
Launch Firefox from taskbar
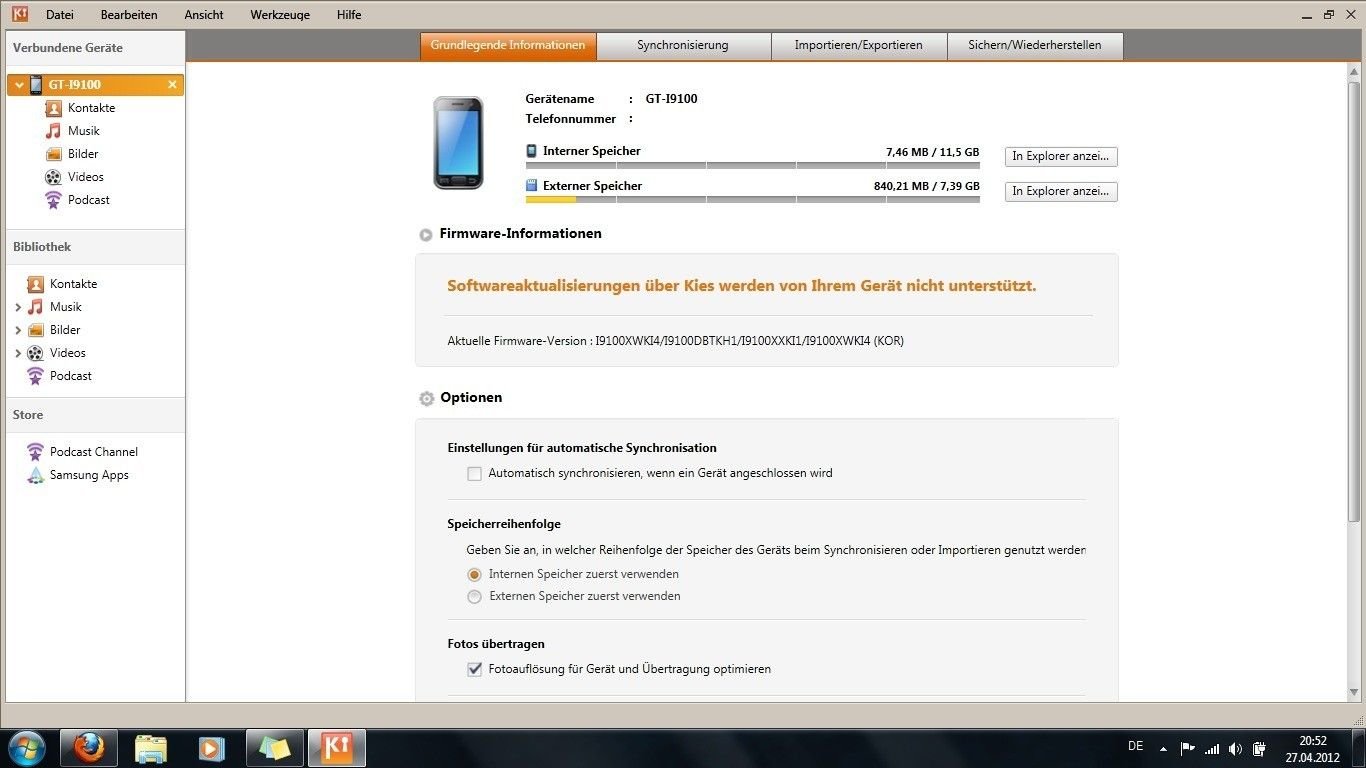[x=89, y=748]
